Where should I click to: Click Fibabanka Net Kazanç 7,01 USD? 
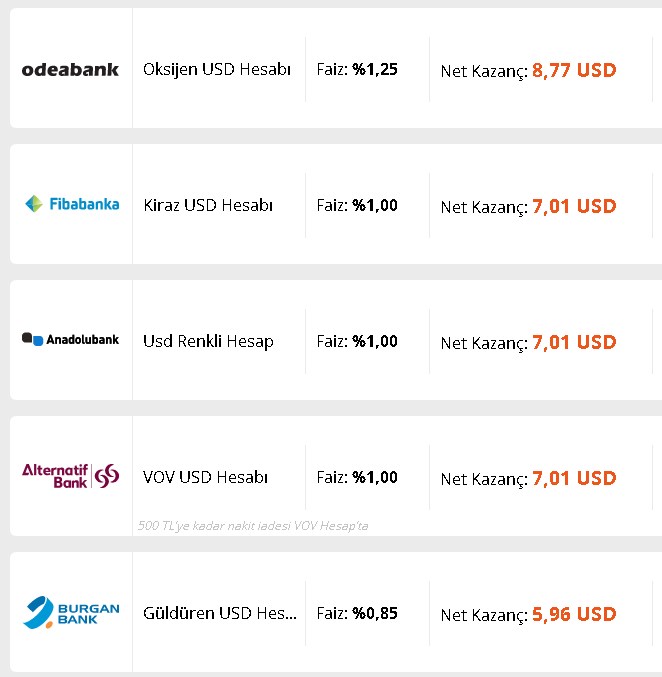click(574, 206)
